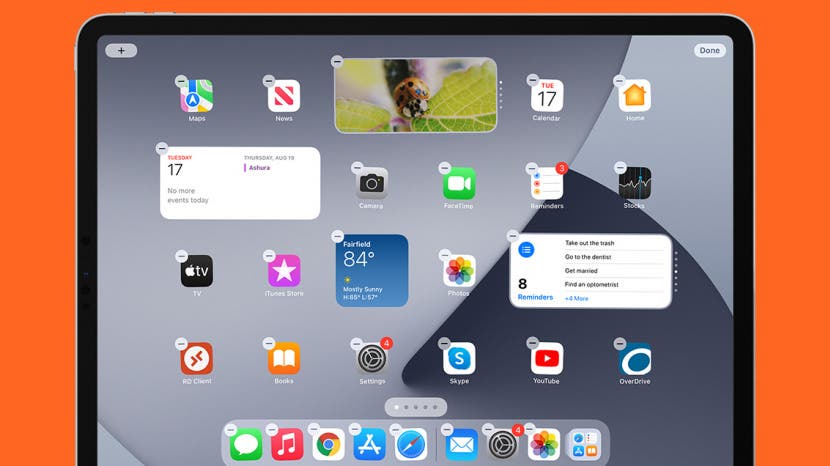Image resolution: width=830 pixels, height=466 pixels.
Task: Open the App Library in the dock
Action: 585,444
